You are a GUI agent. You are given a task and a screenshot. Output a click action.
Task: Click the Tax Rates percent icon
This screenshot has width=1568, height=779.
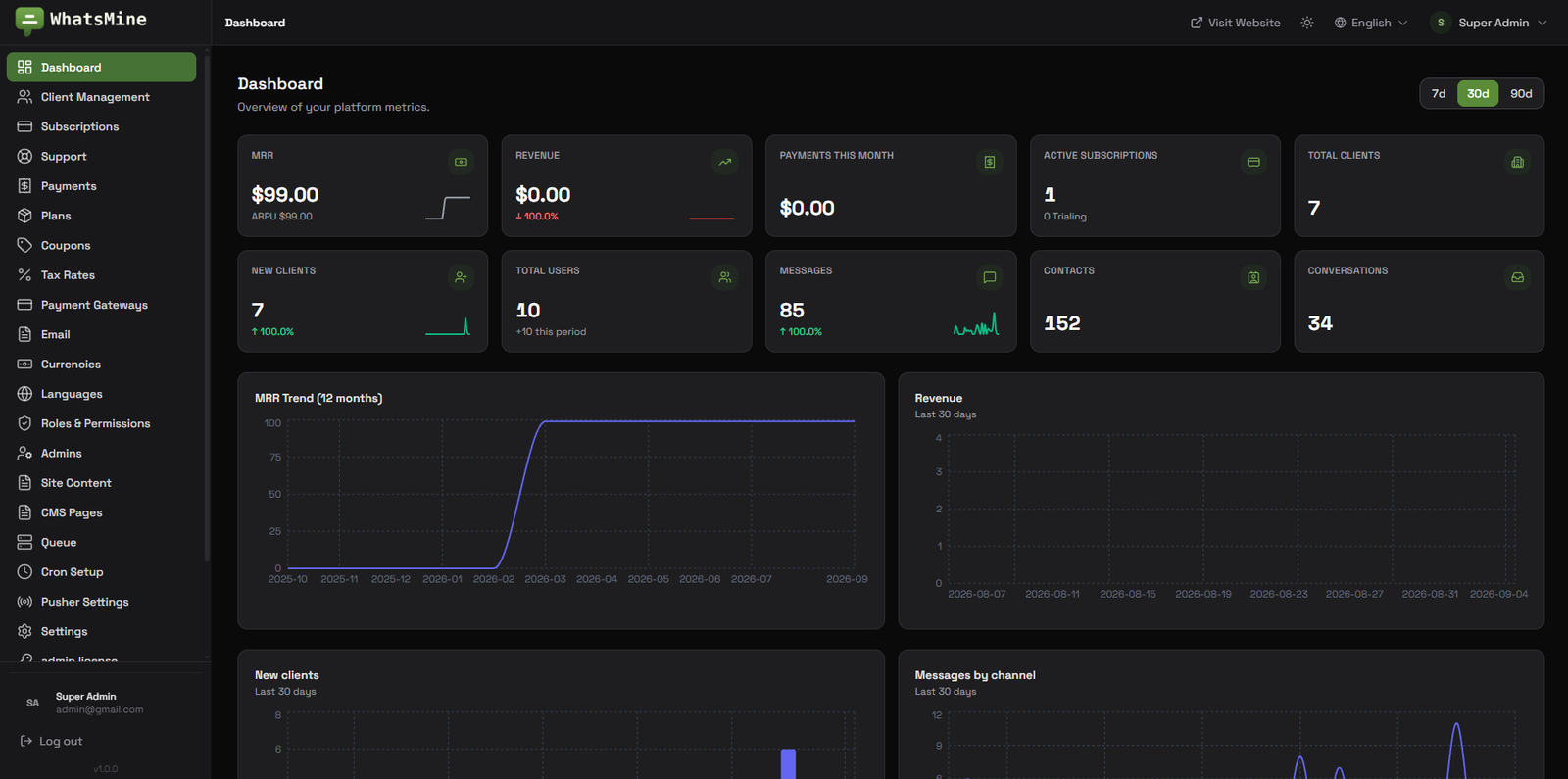(x=24, y=275)
